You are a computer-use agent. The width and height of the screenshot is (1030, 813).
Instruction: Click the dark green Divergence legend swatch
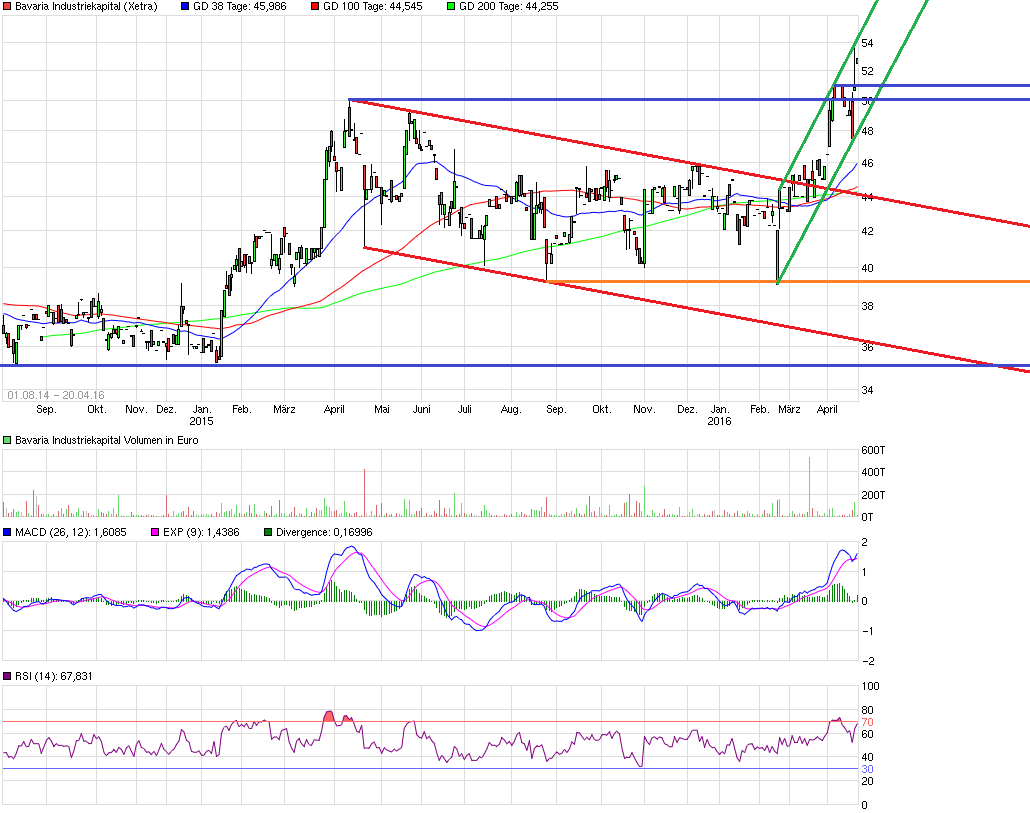(268, 532)
